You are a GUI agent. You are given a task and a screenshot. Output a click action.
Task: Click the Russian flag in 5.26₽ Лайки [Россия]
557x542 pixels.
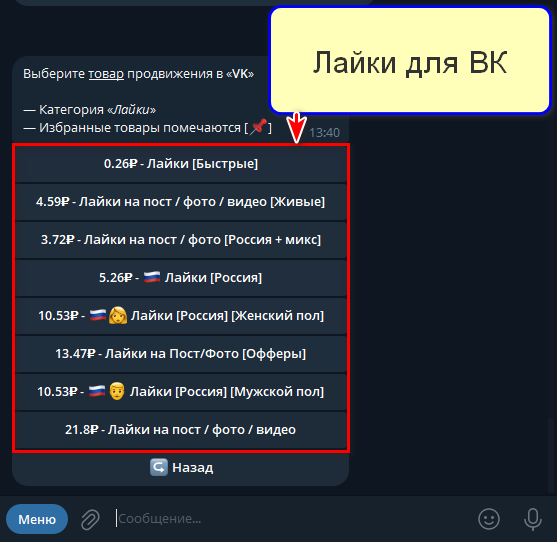point(152,277)
